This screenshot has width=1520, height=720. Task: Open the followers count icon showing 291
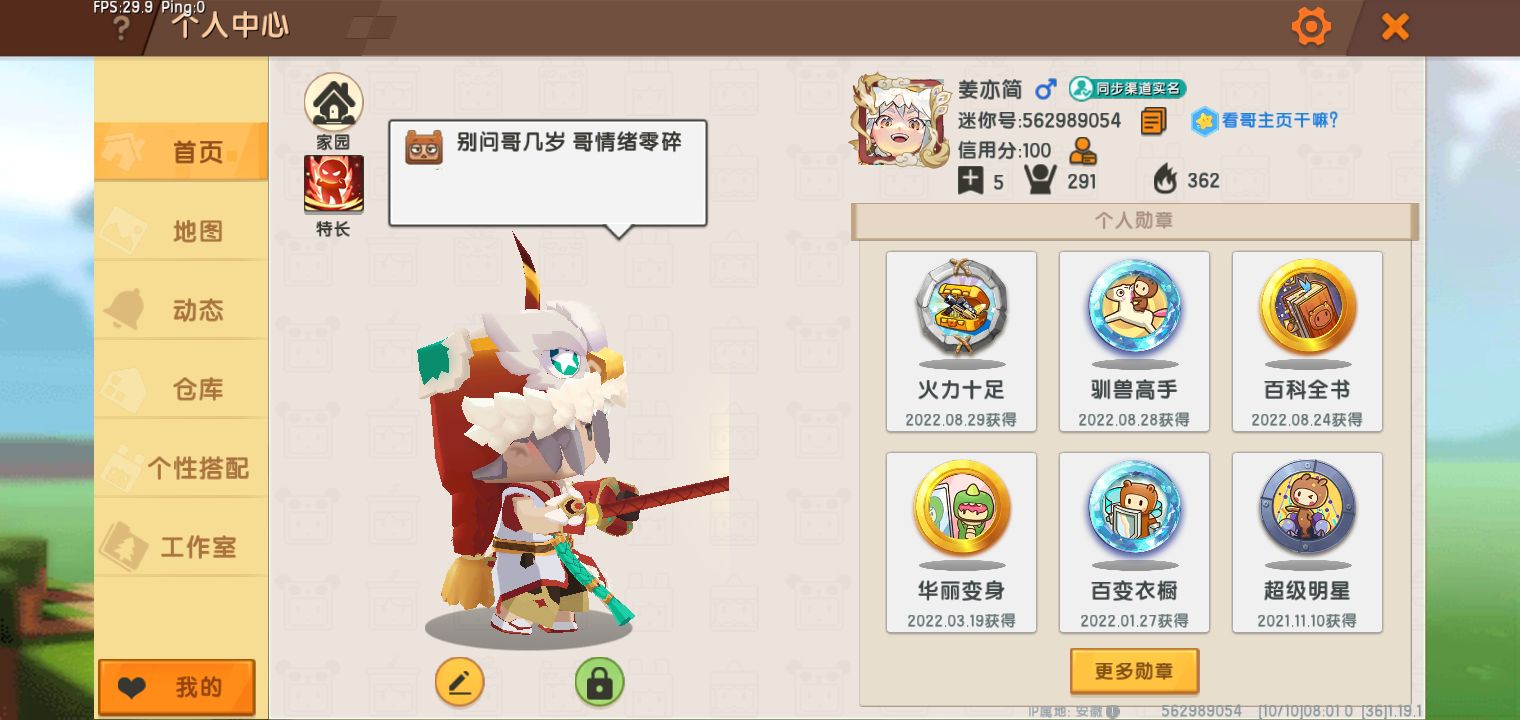tap(1040, 180)
